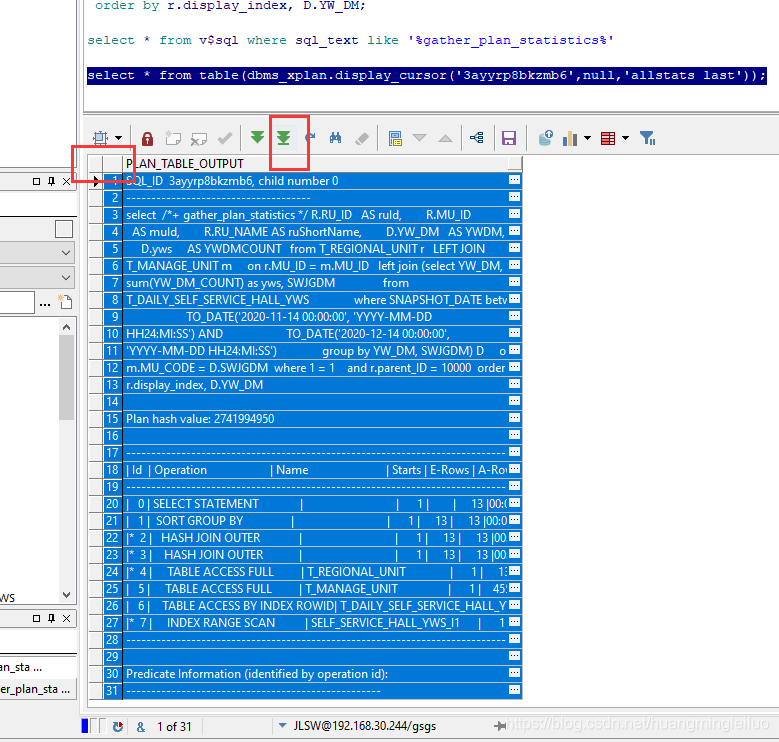
Task: Click the left panel ellipsis browse button
Action: click(x=45, y=303)
